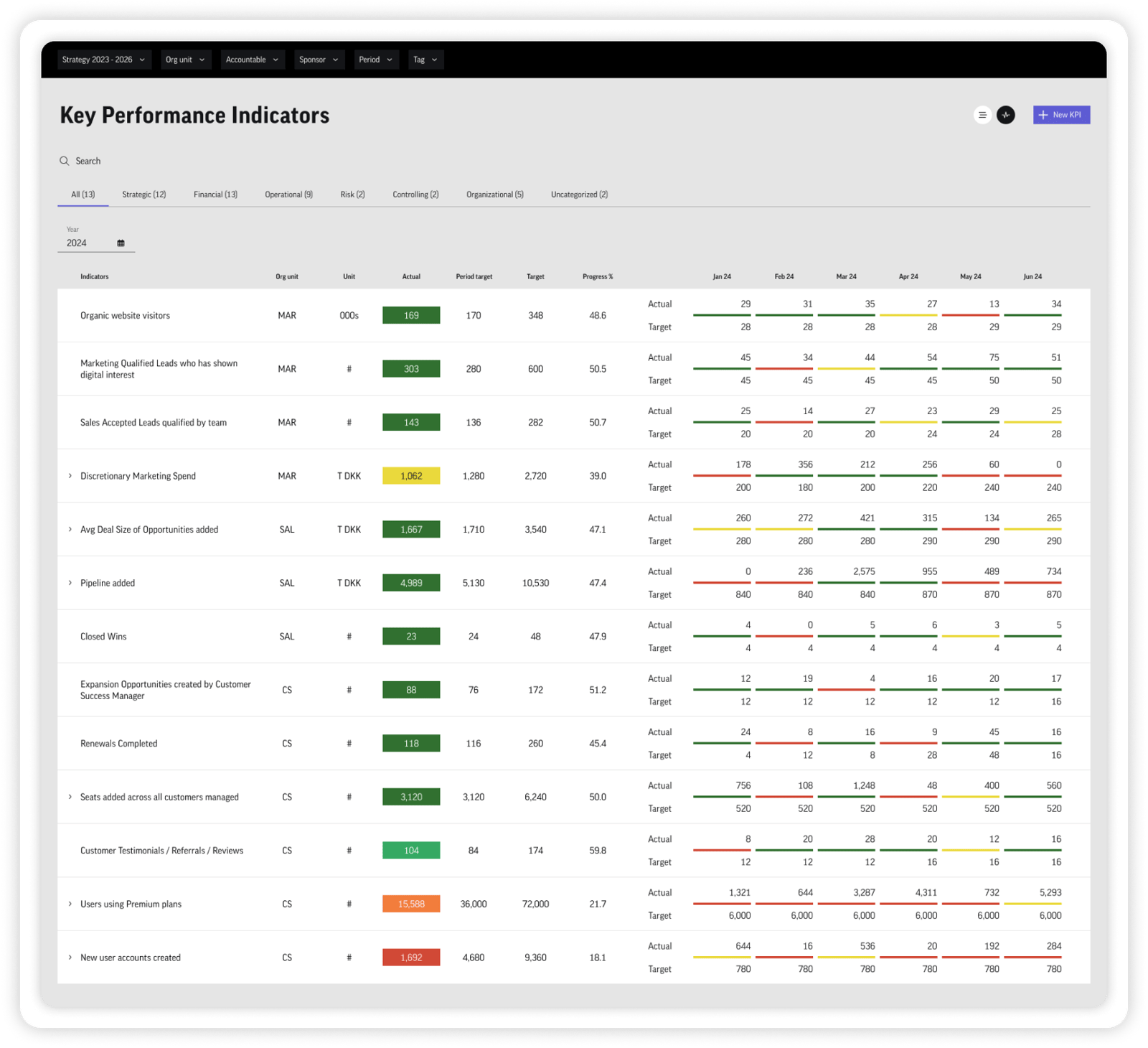Screen dimensions: 1148x1048
Task: Expand the Pipeline added row
Action: (70, 583)
